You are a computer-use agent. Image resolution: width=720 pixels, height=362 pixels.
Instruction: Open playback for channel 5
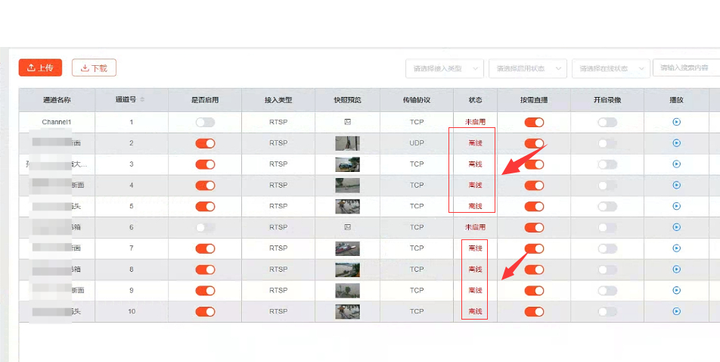click(x=676, y=206)
